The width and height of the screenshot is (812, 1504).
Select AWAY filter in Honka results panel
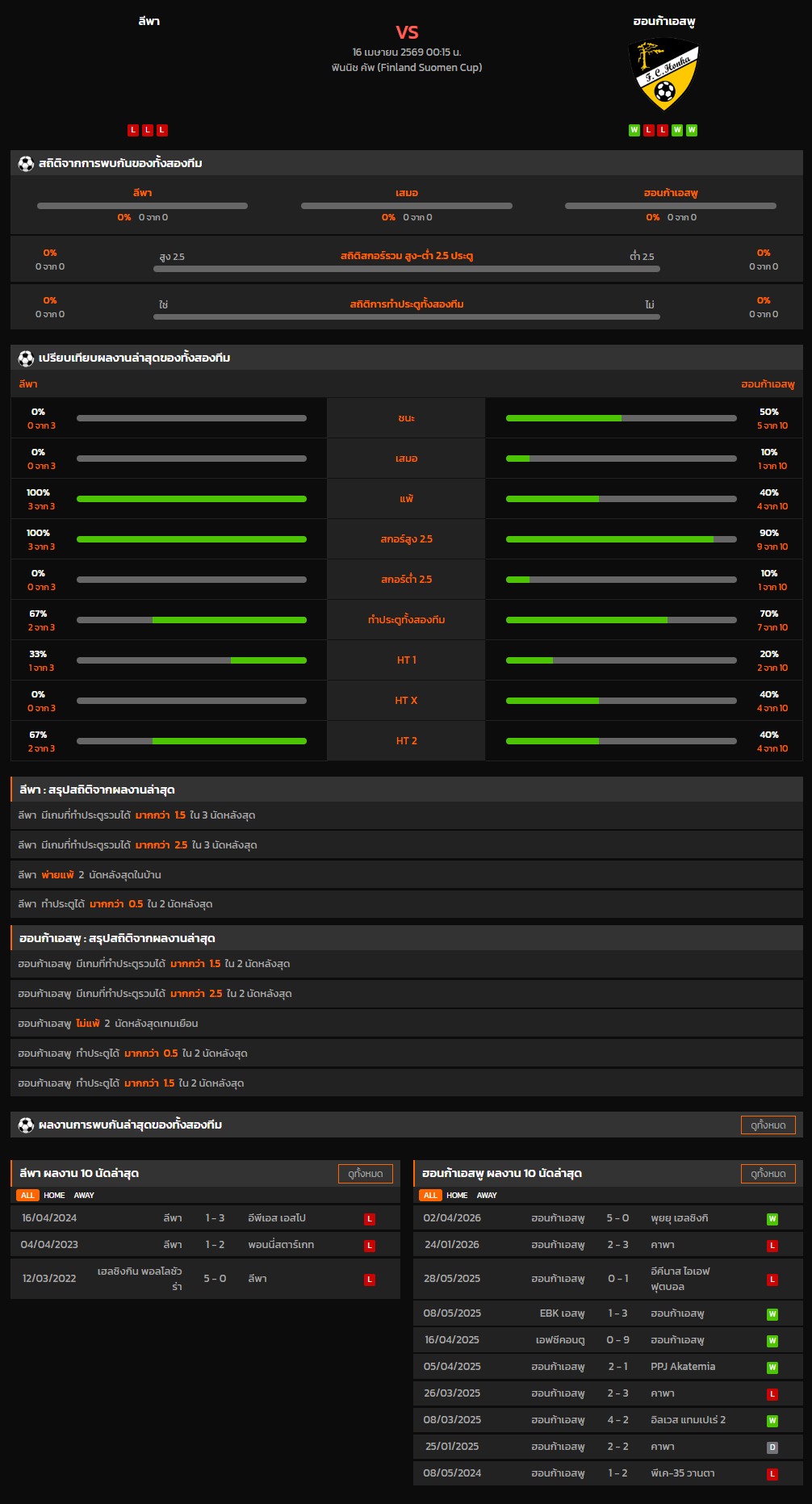tap(487, 1196)
